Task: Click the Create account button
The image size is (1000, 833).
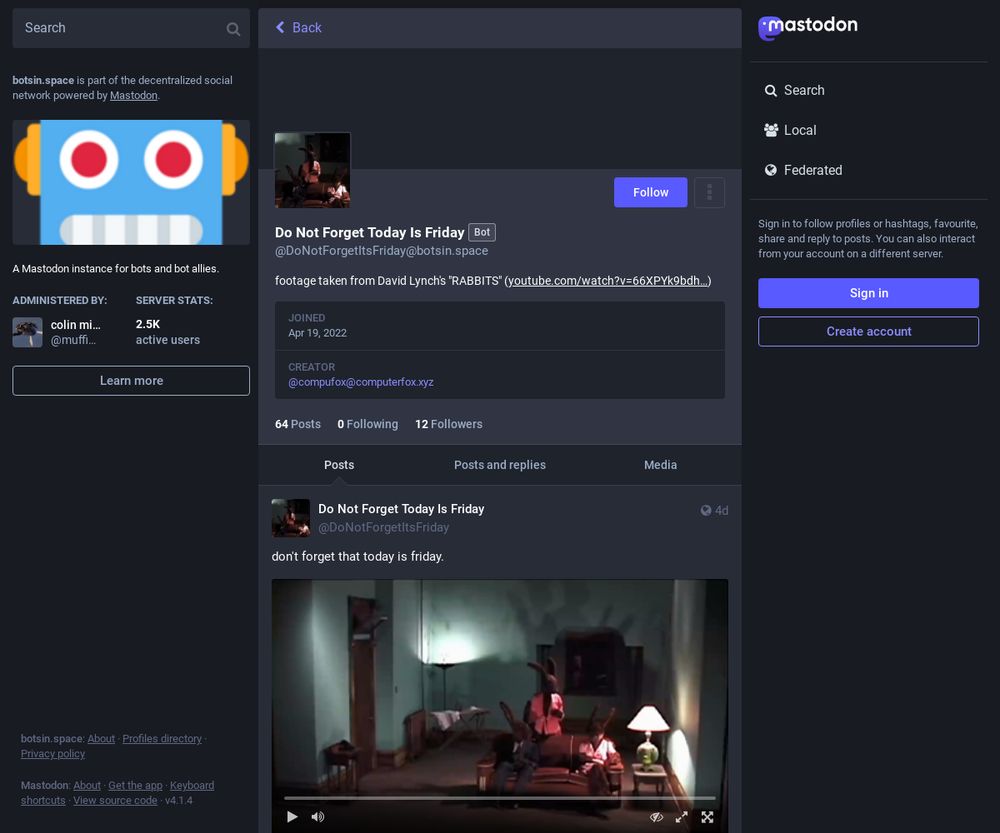Action: (x=868, y=331)
